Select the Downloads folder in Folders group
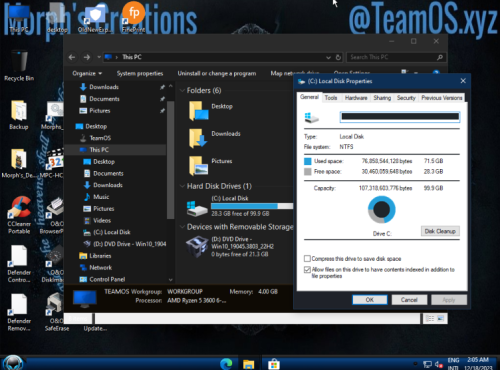Screen dimensions: 500x370 coord(215,138)
